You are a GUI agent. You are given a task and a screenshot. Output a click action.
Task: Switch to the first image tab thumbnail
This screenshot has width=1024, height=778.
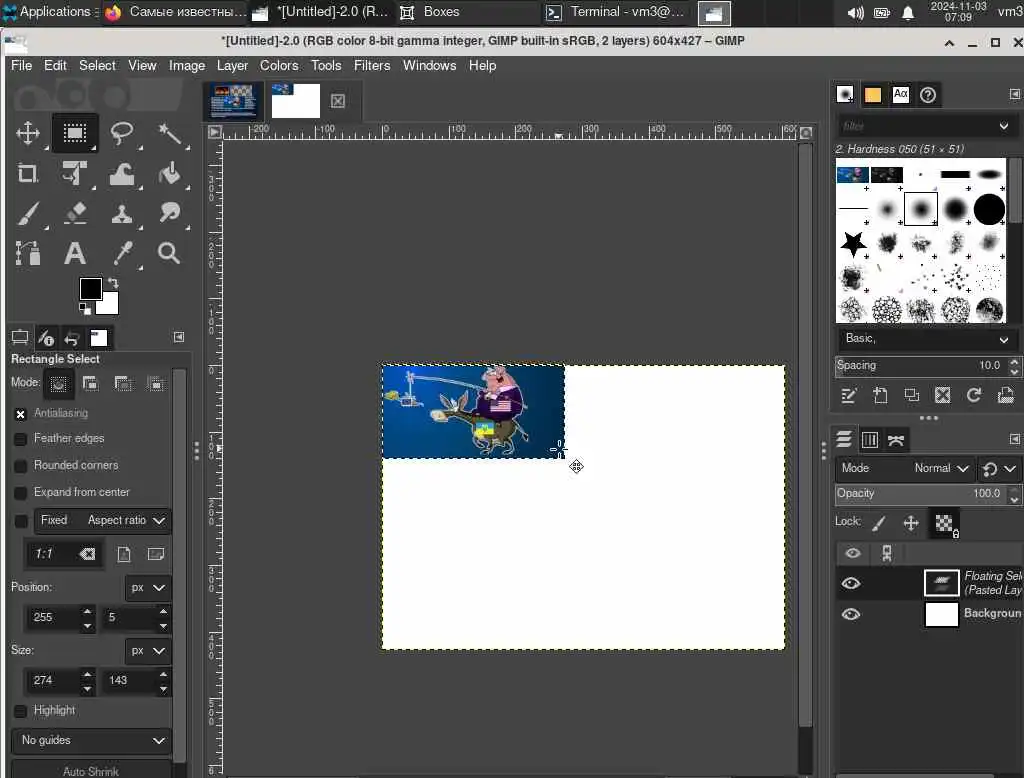point(233,101)
